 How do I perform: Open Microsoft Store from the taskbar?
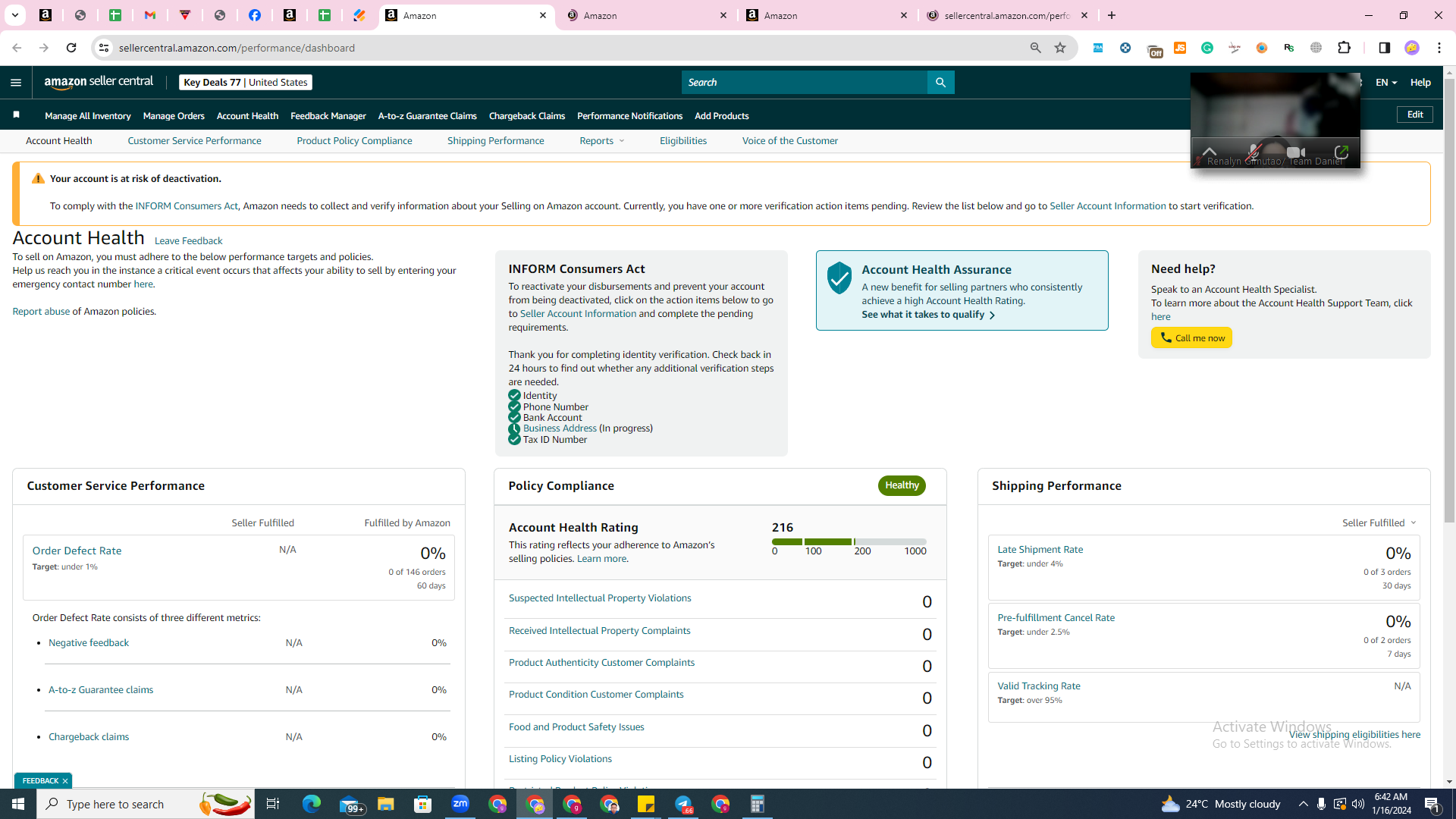click(423, 804)
